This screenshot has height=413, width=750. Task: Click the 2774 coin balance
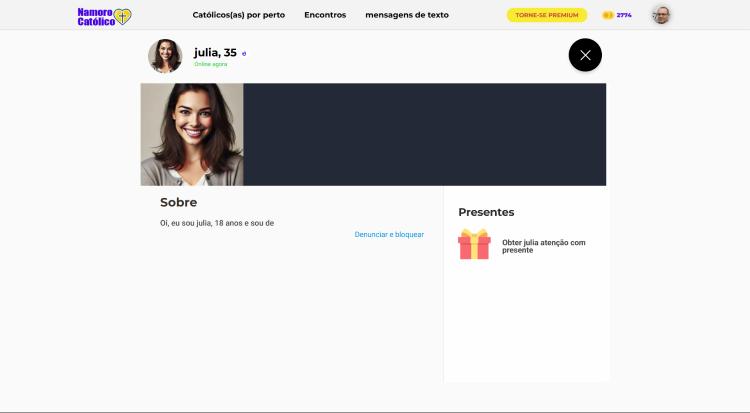pos(624,15)
